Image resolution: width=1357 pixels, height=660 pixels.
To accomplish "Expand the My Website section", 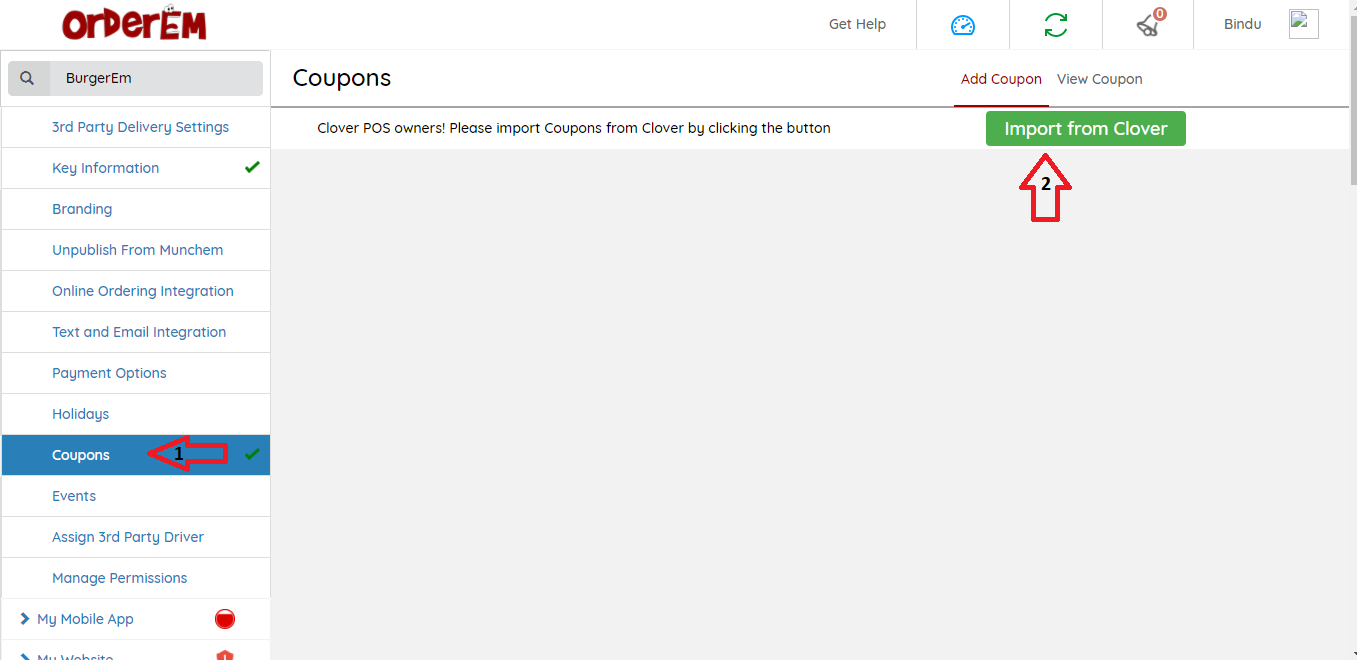I will (x=75, y=655).
